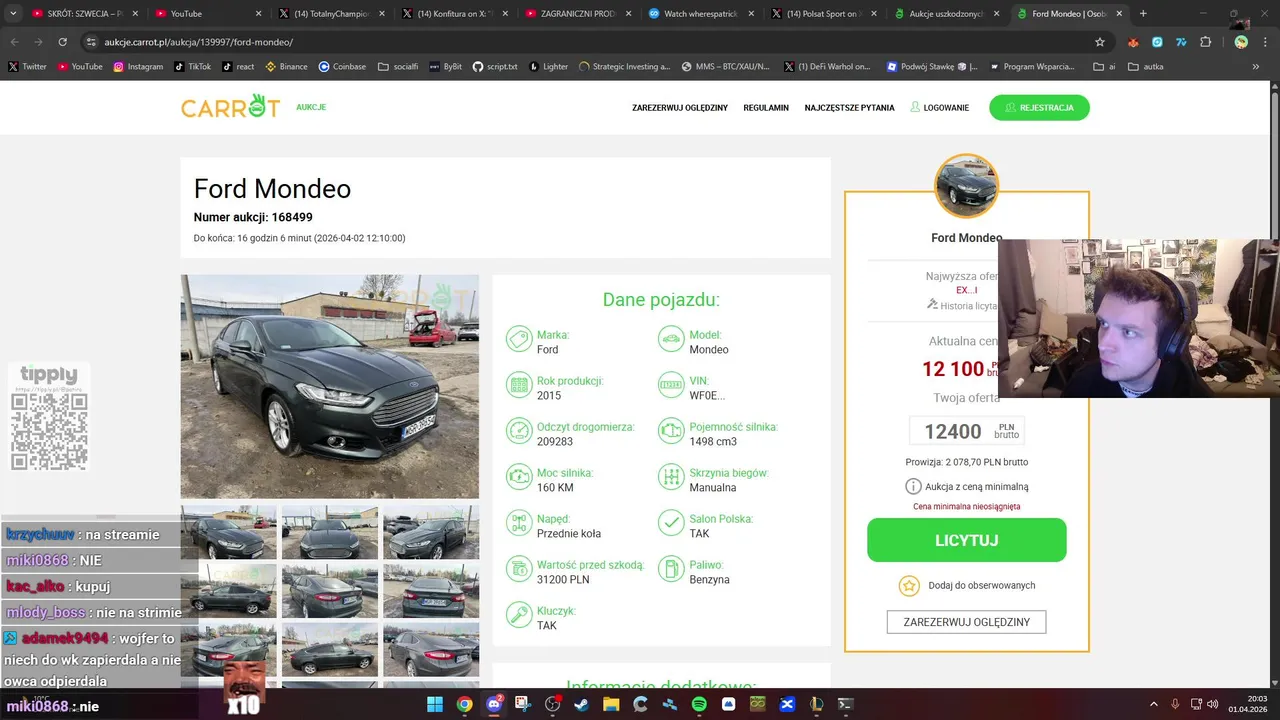The height and width of the screenshot is (720, 1280).
Task: Open the Instagram bookmark
Action: click(x=138, y=67)
